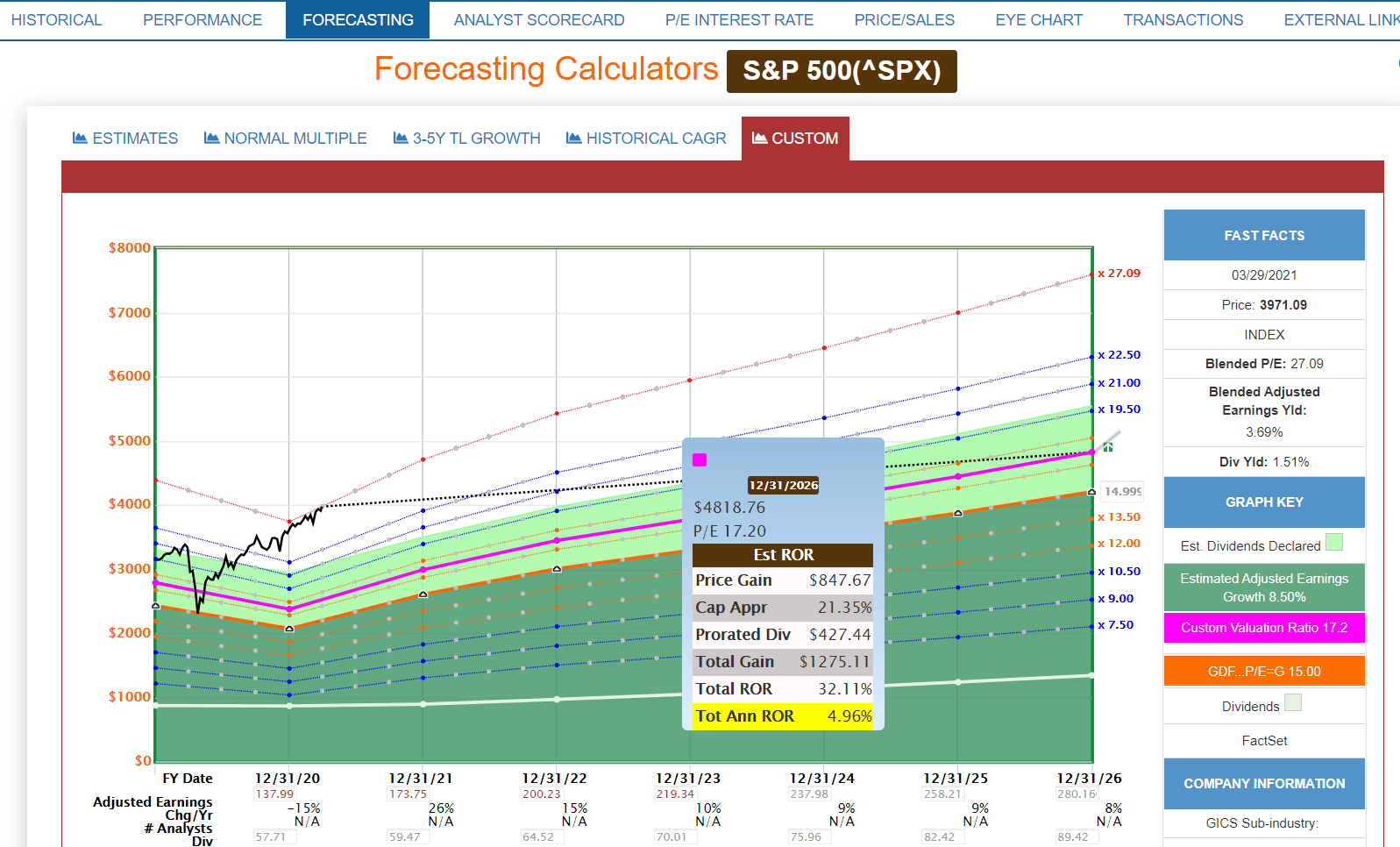
Task: Click the 12/31/22 earnings value 200.23
Action: [x=542, y=794]
